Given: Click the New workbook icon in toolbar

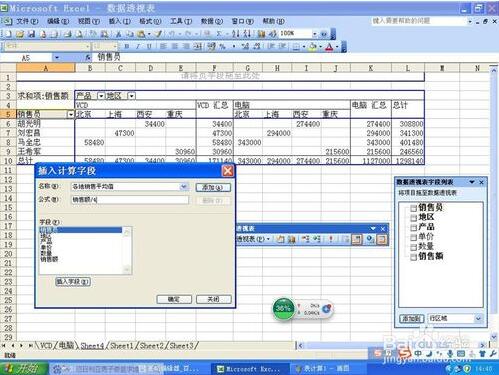Looking at the screenshot, I should (x=8, y=34).
